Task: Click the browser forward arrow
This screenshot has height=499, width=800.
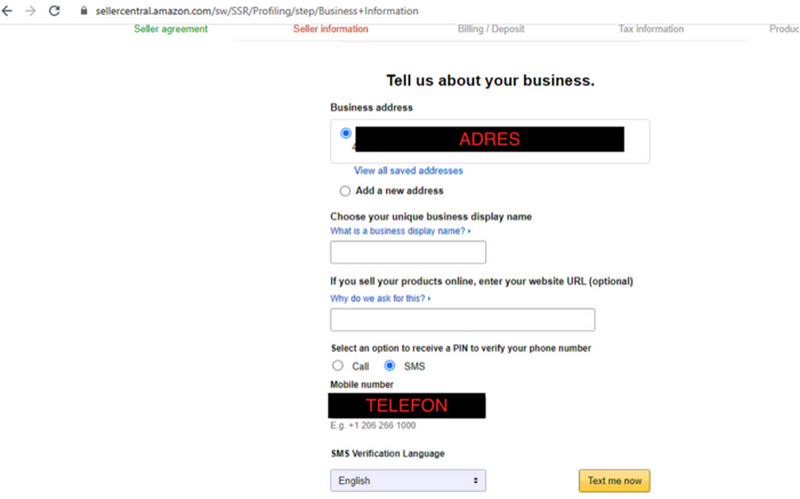Action: [x=31, y=11]
